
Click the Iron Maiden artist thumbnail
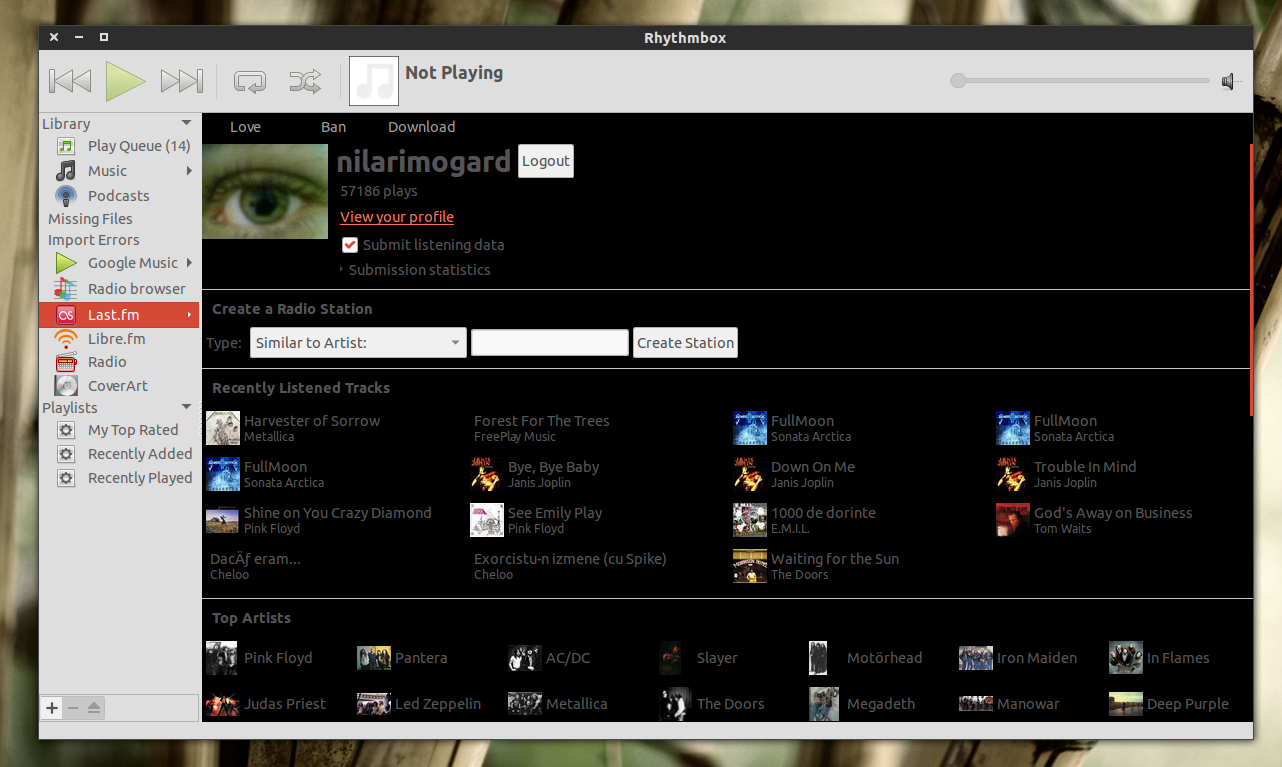point(976,658)
